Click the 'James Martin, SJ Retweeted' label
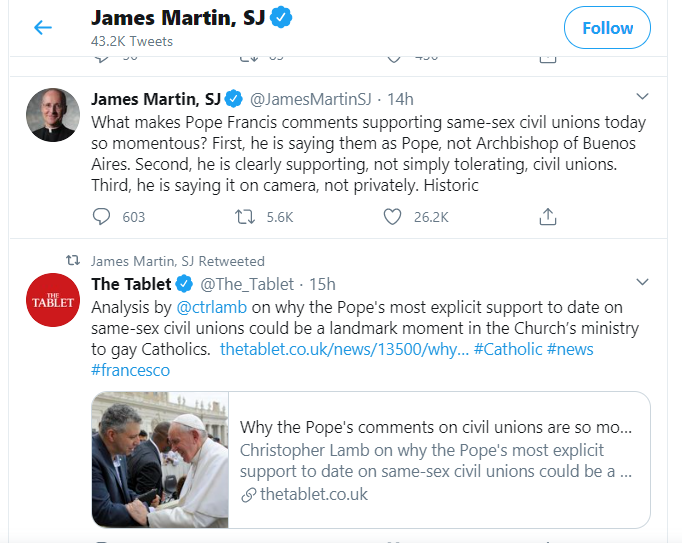Viewport: 682px width, 543px height. pyautogui.click(x=177, y=261)
